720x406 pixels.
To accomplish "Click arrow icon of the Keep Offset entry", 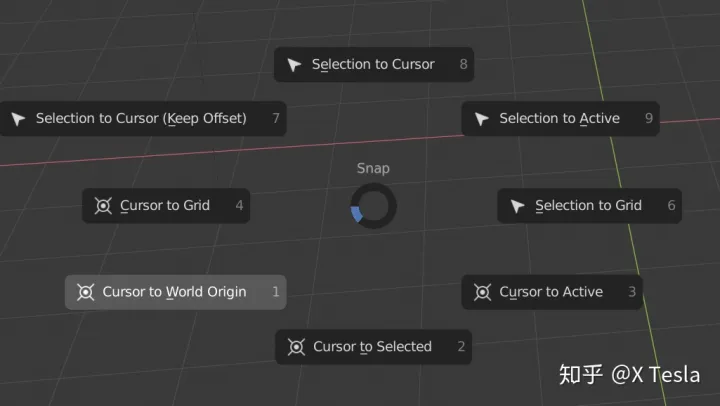I will [x=18, y=119].
